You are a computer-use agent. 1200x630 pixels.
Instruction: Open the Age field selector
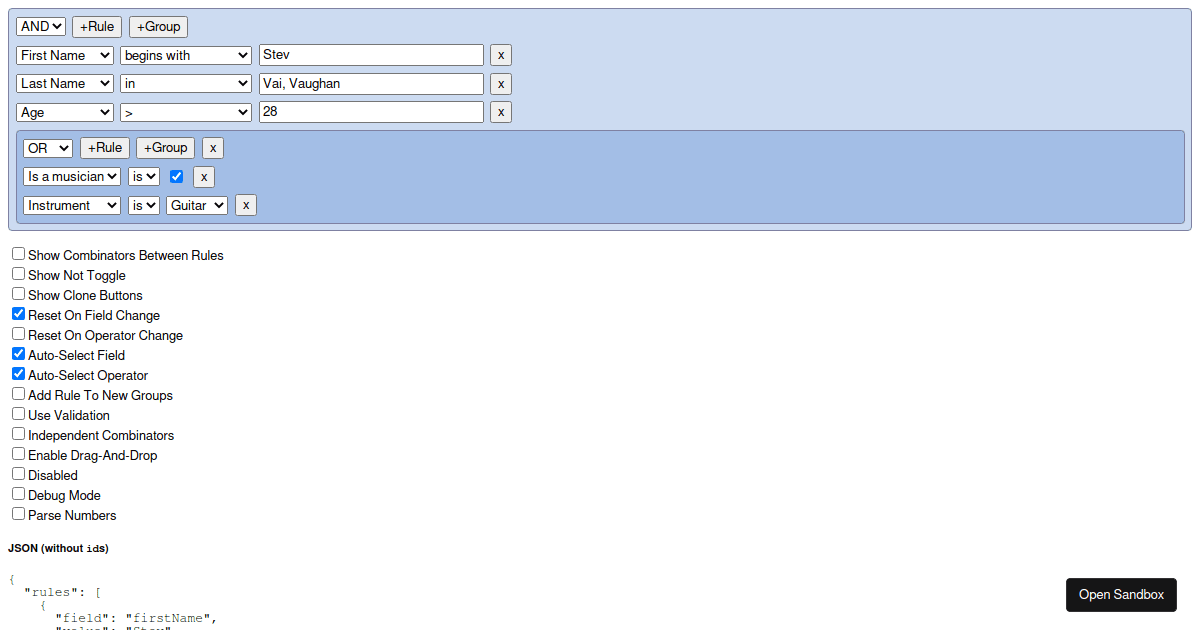(65, 112)
